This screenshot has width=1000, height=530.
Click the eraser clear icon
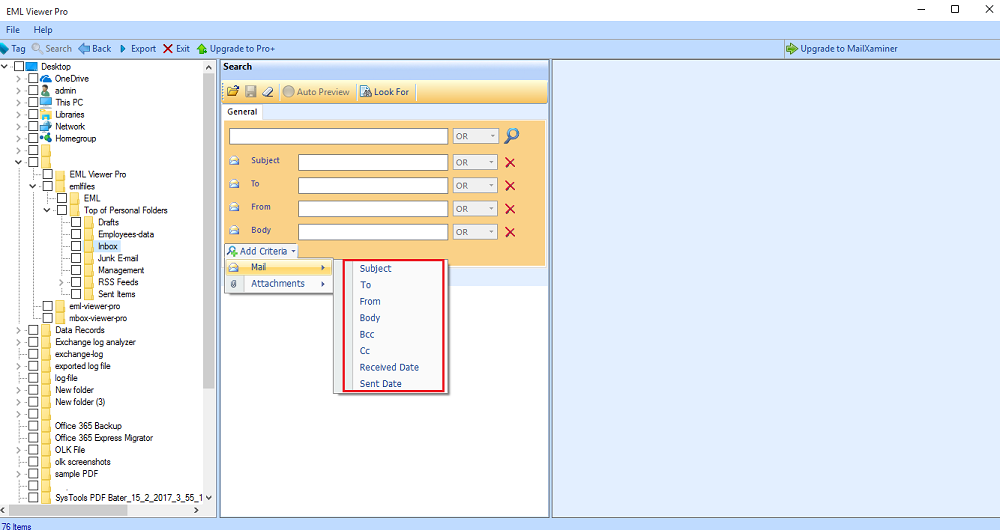coord(268,92)
